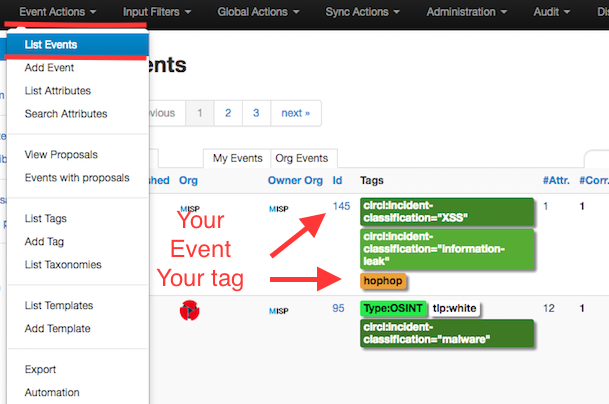Click the orange hophop tag

pos(380,283)
